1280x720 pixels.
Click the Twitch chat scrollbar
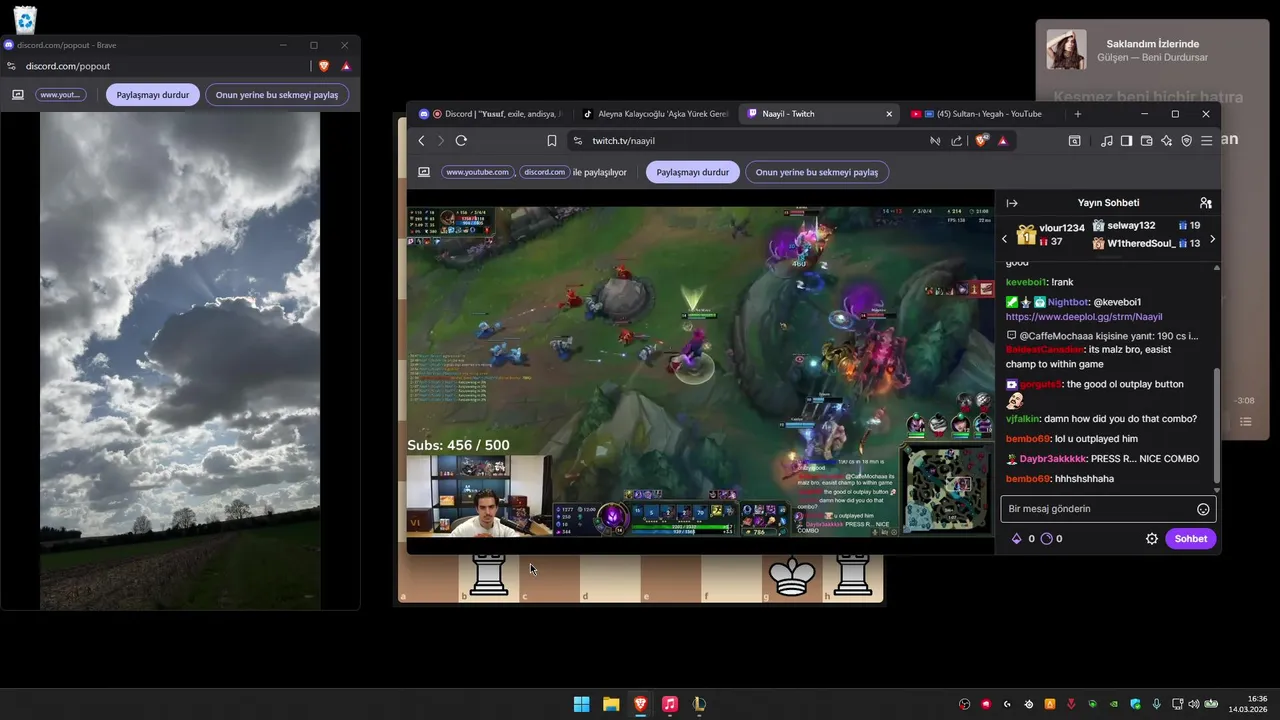(x=1217, y=425)
